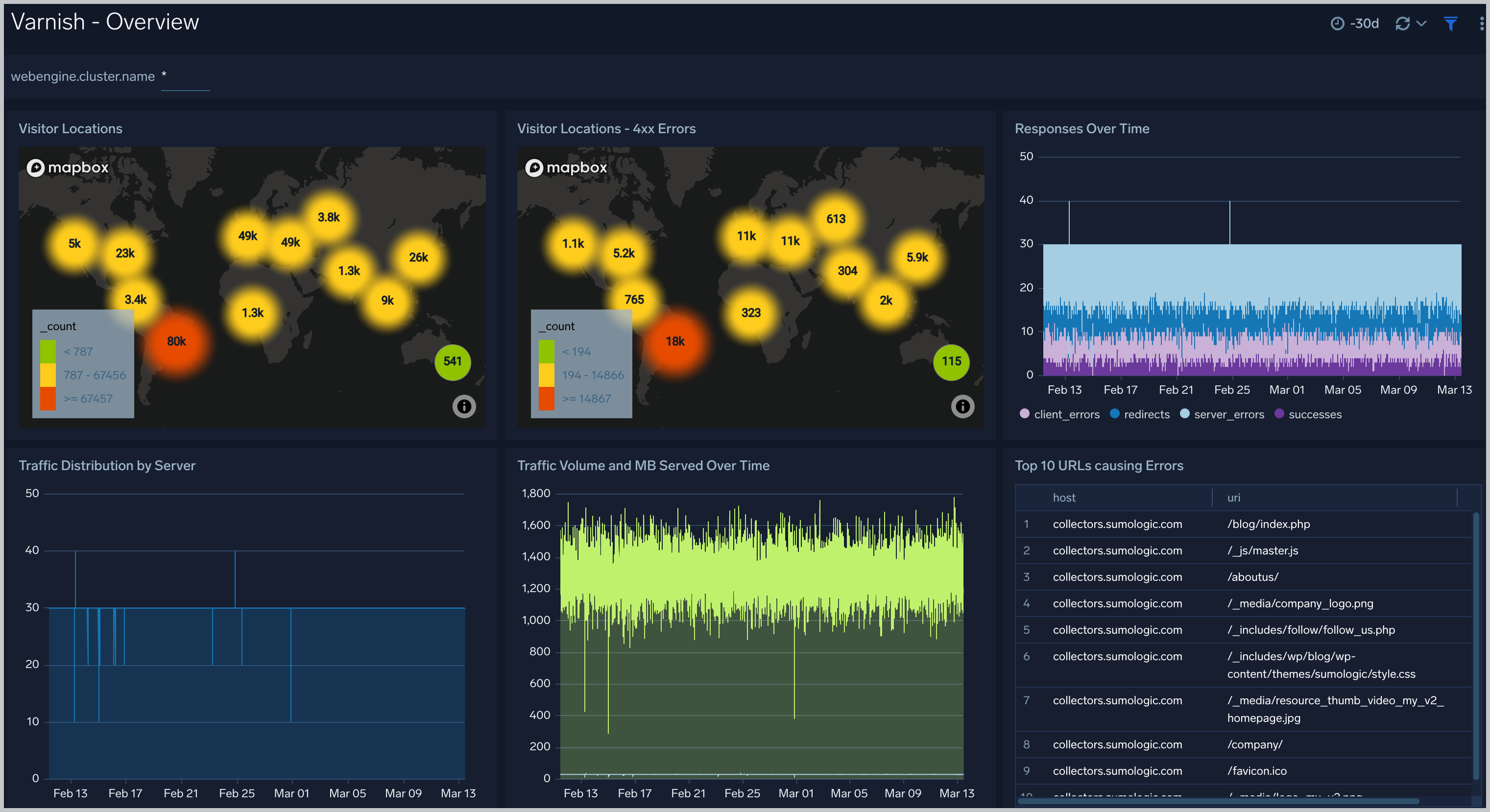
Task: Toggle redirects series in legend
Action: (x=1140, y=415)
